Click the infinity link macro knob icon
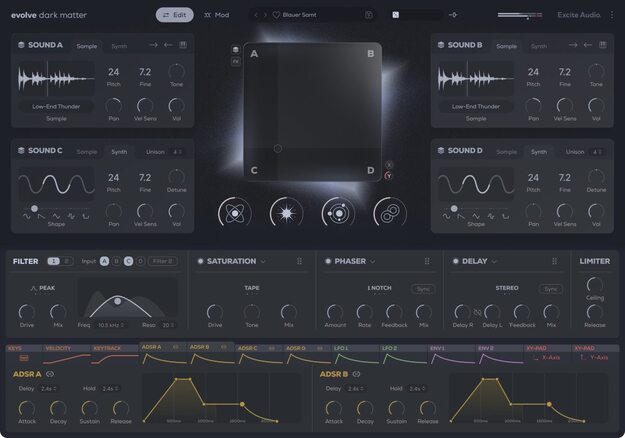 390,214
